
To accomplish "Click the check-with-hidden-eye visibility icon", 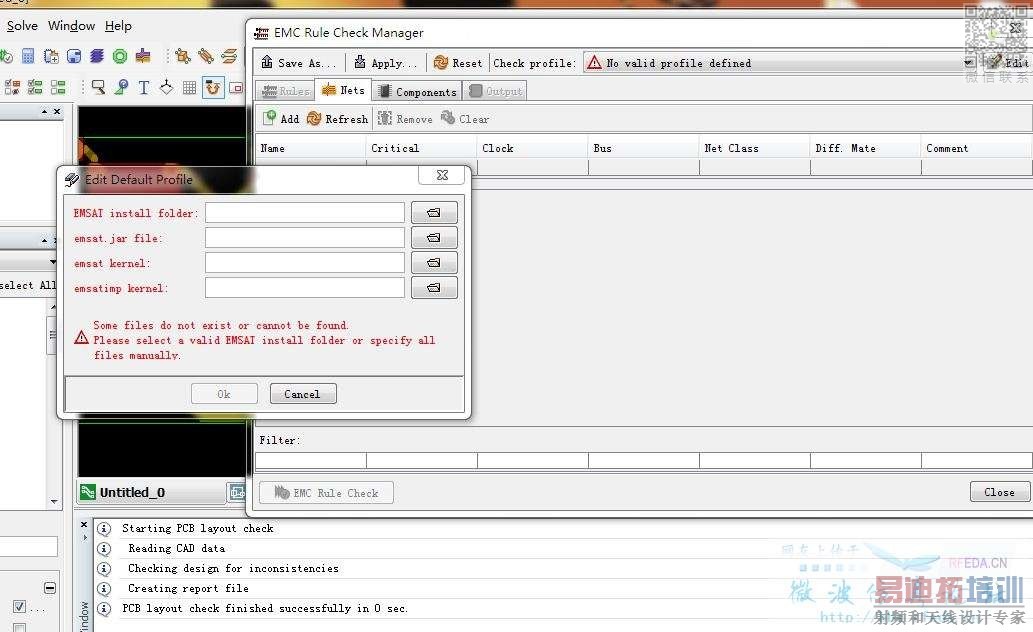I will coord(12,87).
